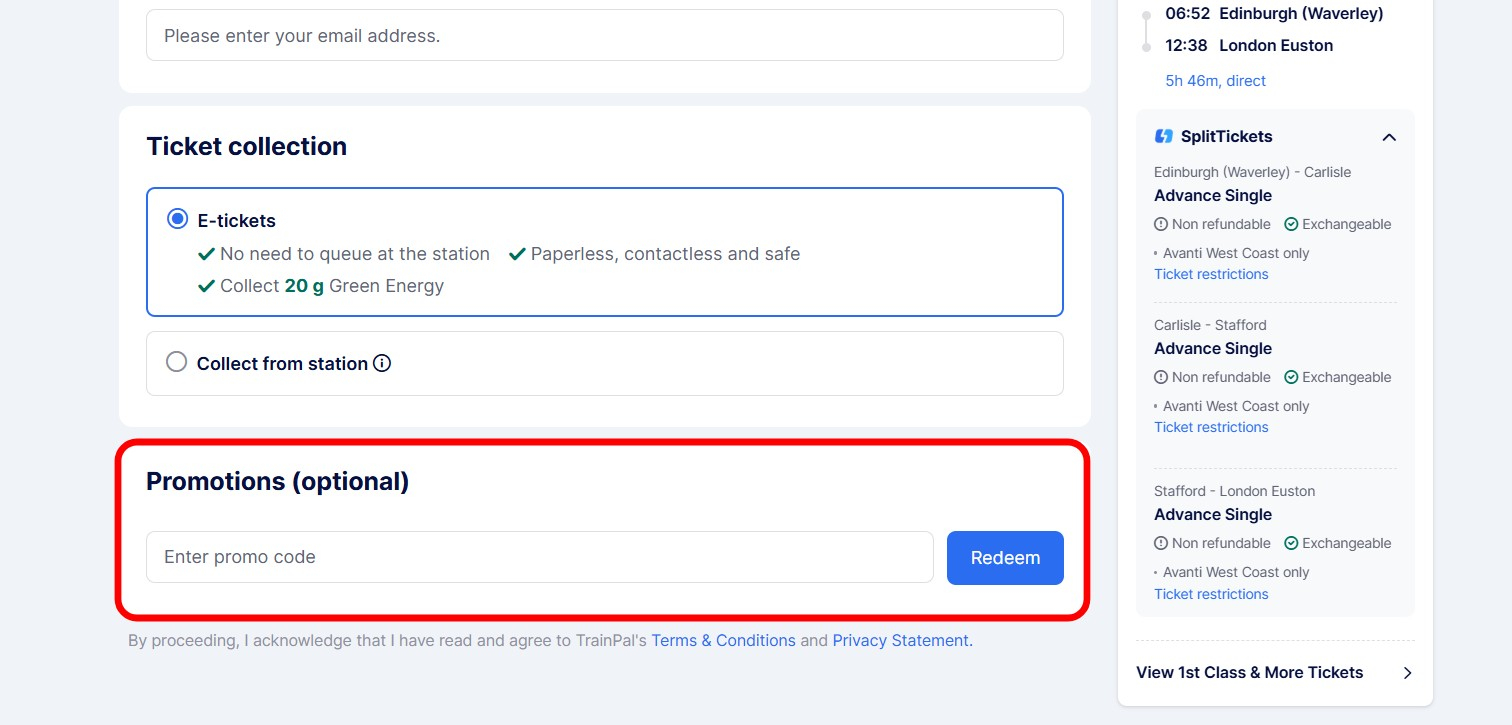Viewport: 1512px width, 725px height.
Task: Focus the Enter promo code field
Action: coord(540,557)
